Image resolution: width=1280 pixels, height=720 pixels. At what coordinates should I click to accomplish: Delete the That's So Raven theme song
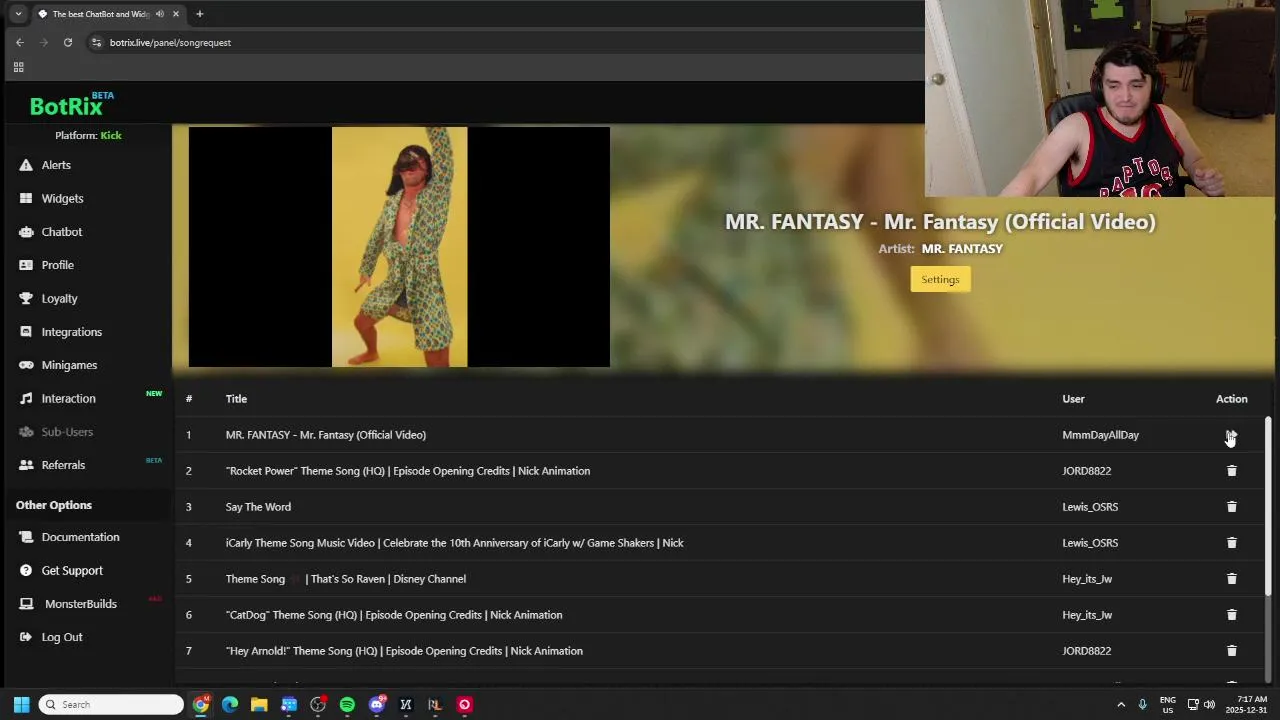point(1231,579)
